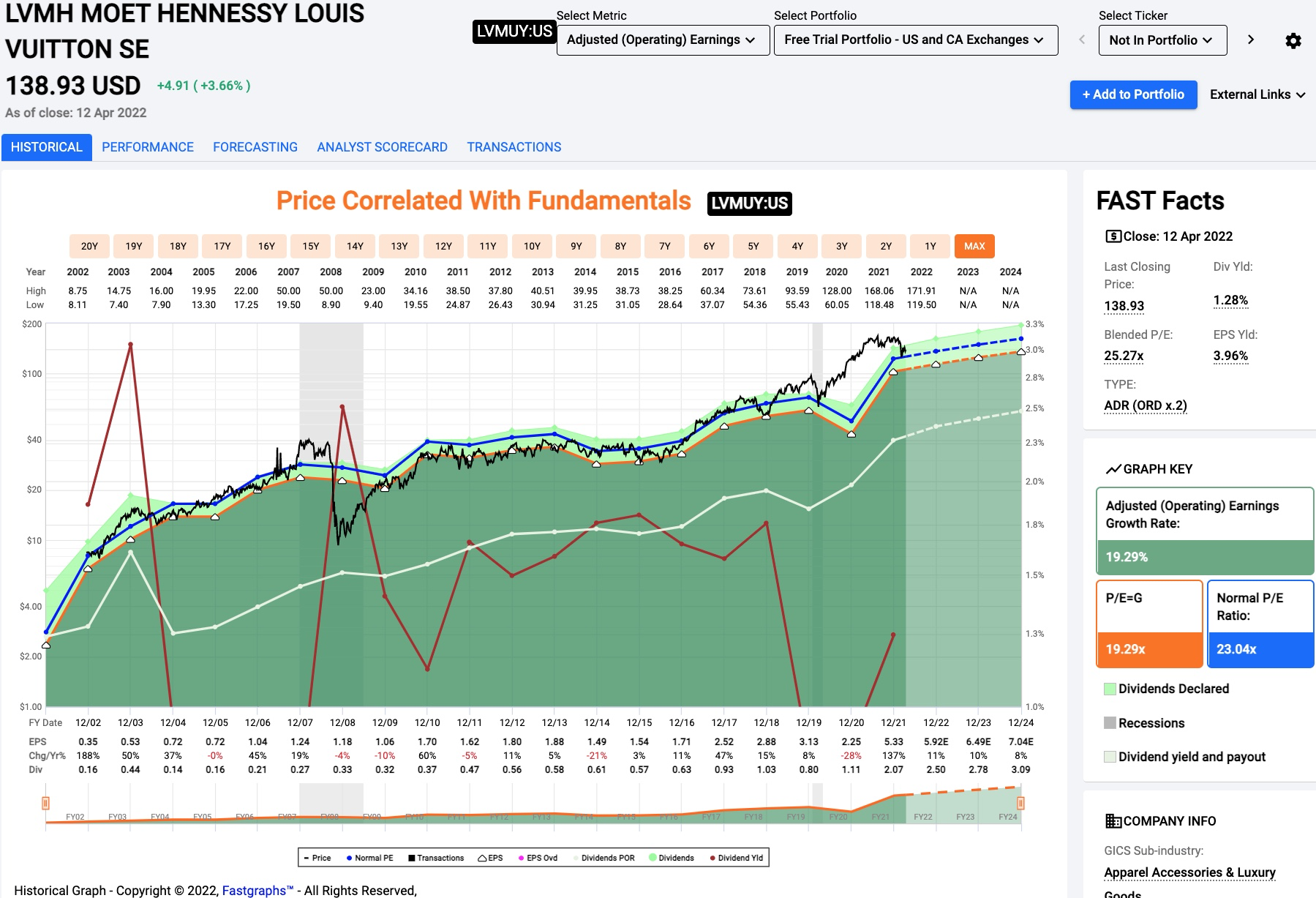Click the Graph Key trend line icon
The height and width of the screenshot is (898, 1316).
coord(1113,469)
